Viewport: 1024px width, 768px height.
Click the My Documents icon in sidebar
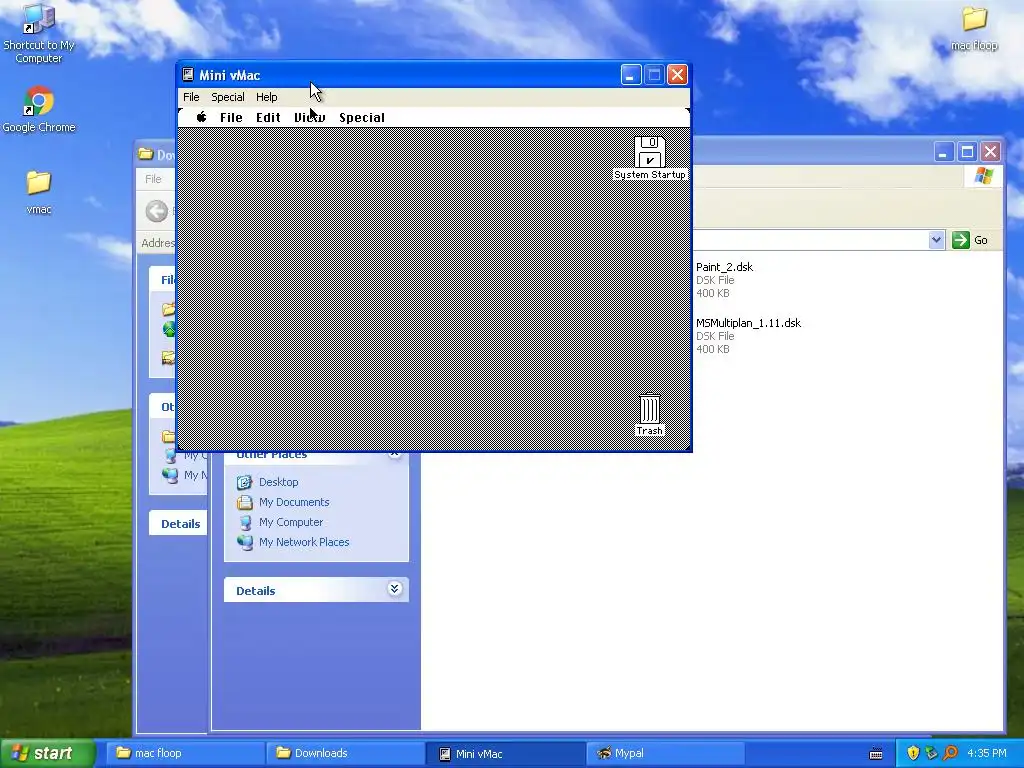(244, 502)
